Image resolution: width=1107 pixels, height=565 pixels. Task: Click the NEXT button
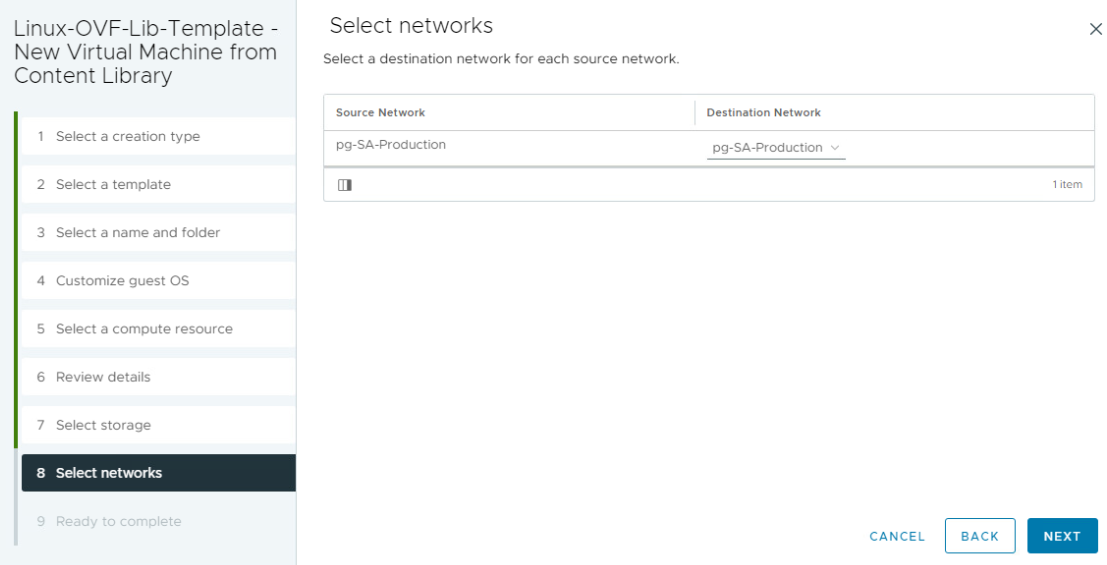(1062, 536)
